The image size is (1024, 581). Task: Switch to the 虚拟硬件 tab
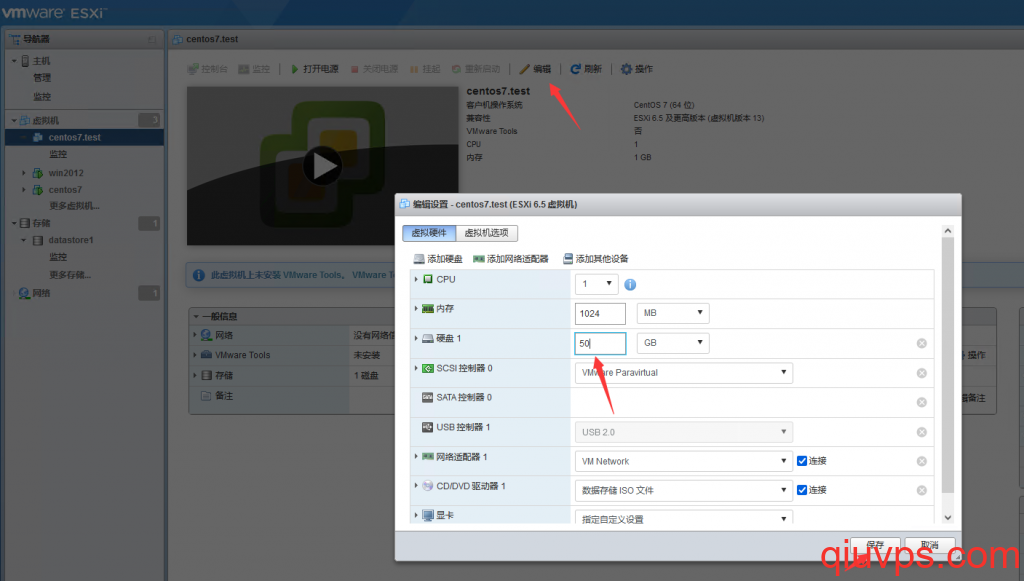(429, 233)
